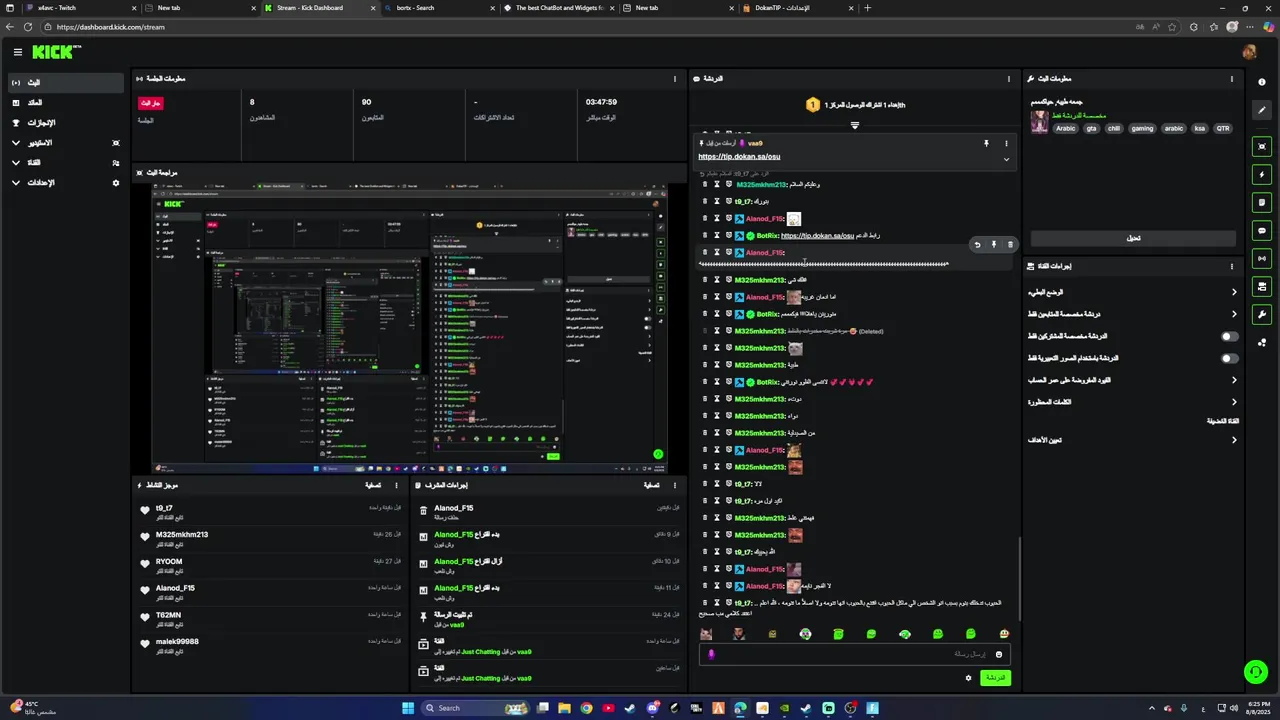Click the moderator panel icon above the wrench
This screenshot has width=1280, height=720.
click(1262, 287)
